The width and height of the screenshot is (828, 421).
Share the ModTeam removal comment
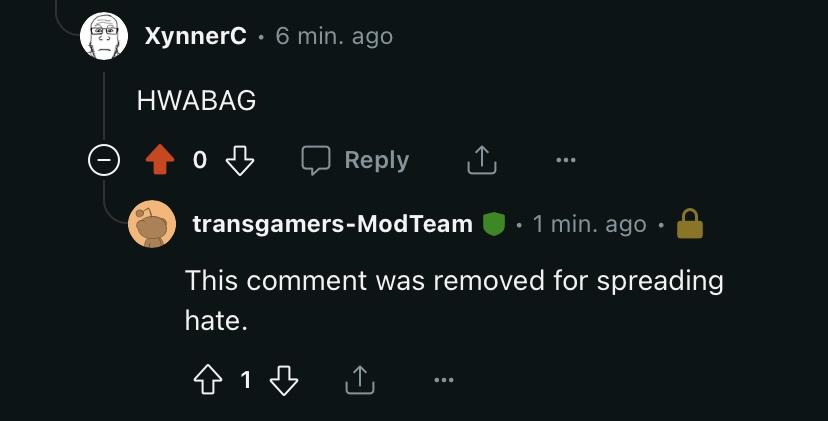[x=360, y=380]
